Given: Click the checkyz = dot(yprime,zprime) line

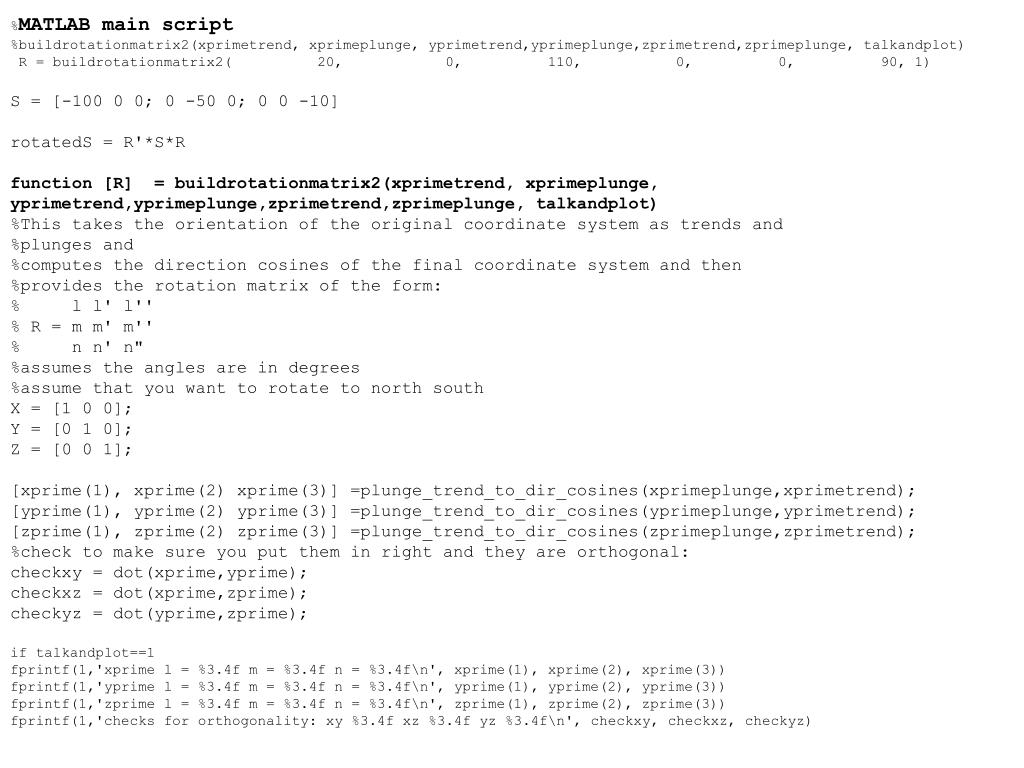Looking at the screenshot, I should [x=159, y=614].
